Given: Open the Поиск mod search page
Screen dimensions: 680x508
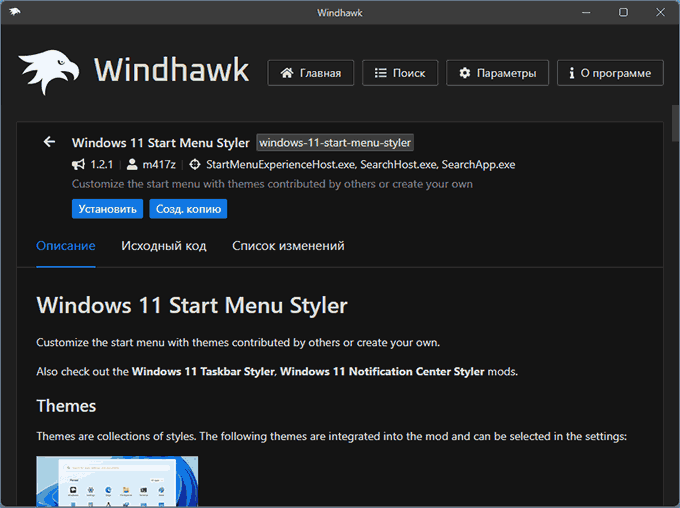Looking at the screenshot, I should pos(400,73).
